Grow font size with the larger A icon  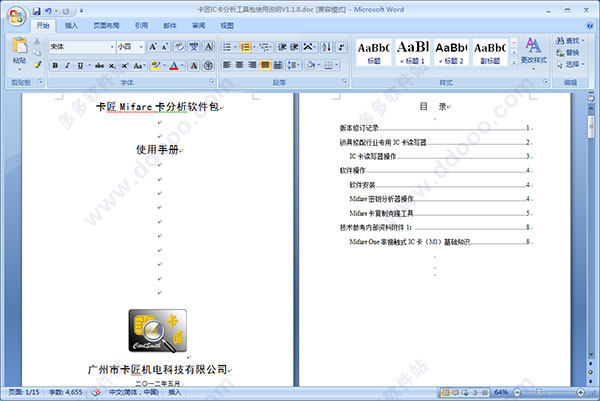point(153,47)
